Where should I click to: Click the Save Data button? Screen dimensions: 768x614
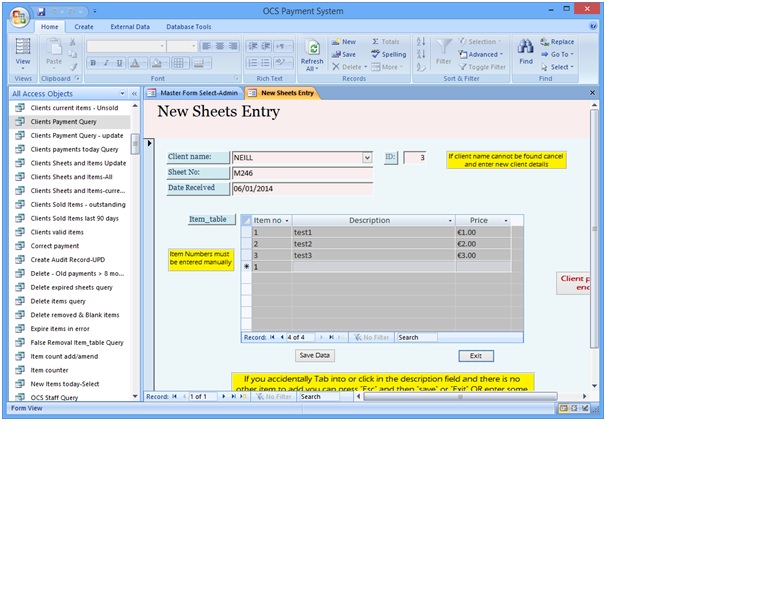click(314, 355)
